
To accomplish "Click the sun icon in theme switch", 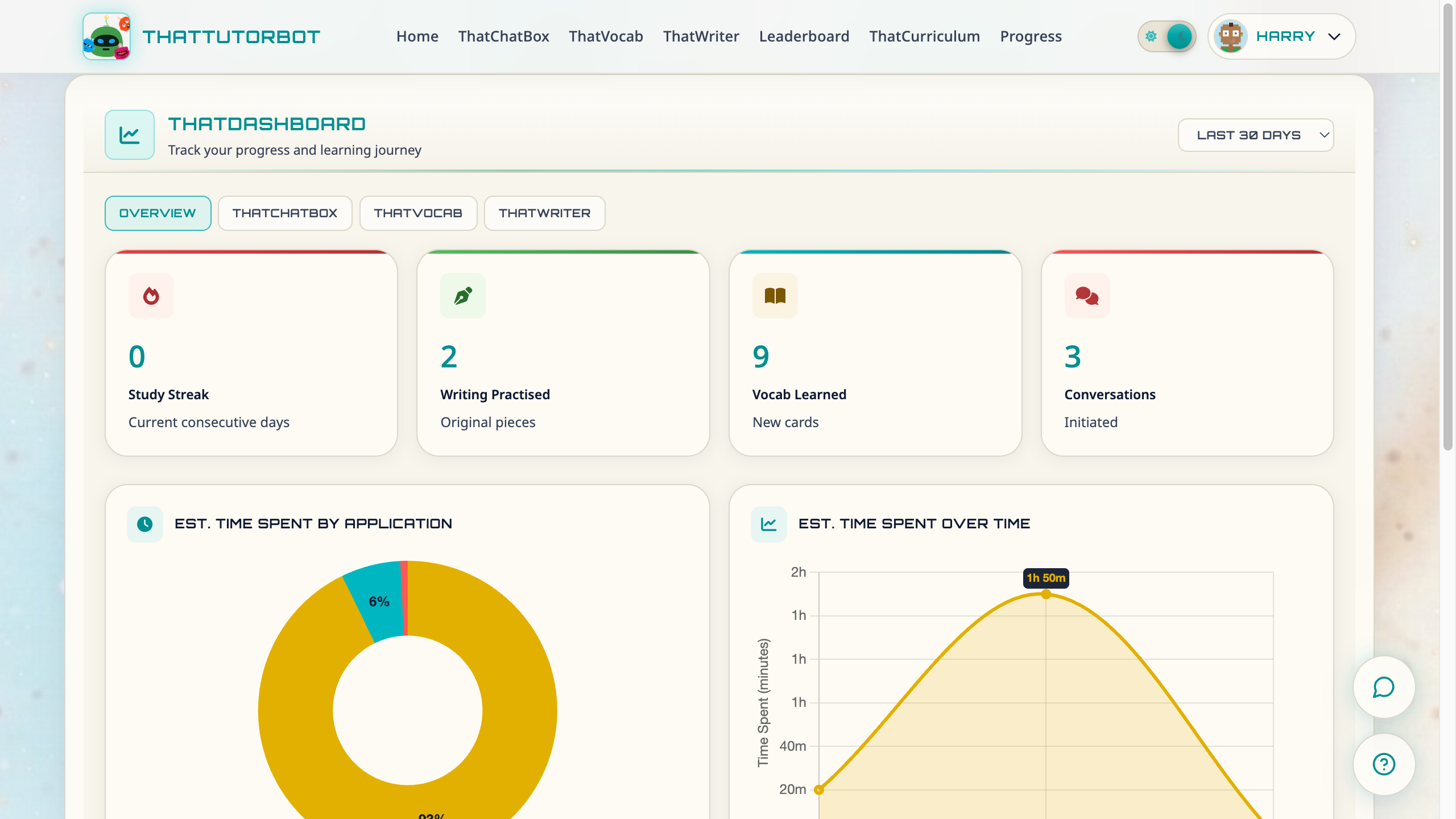I will point(1151,36).
